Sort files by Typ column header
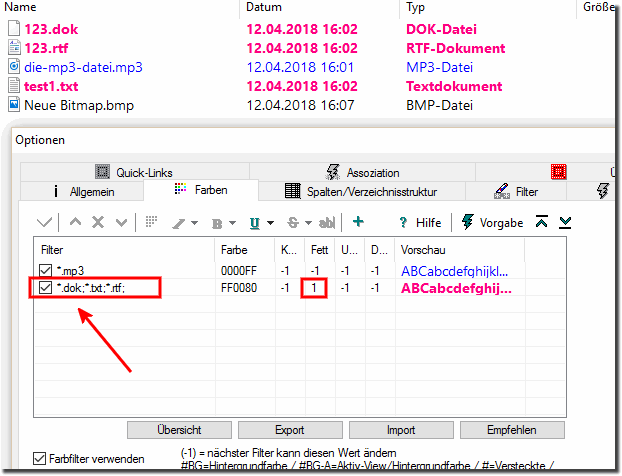 [415, 7]
